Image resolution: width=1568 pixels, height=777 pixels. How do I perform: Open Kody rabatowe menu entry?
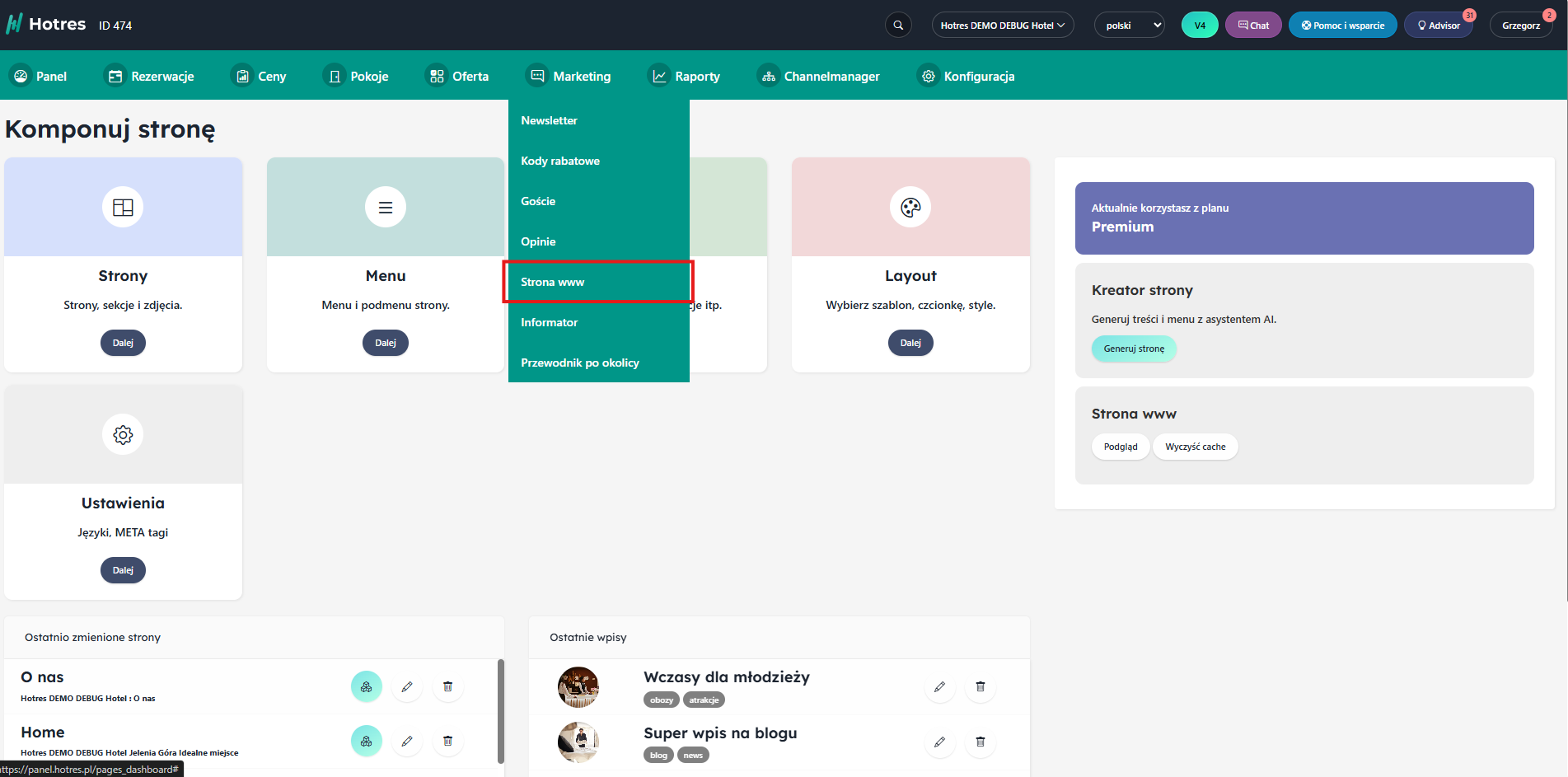point(560,161)
